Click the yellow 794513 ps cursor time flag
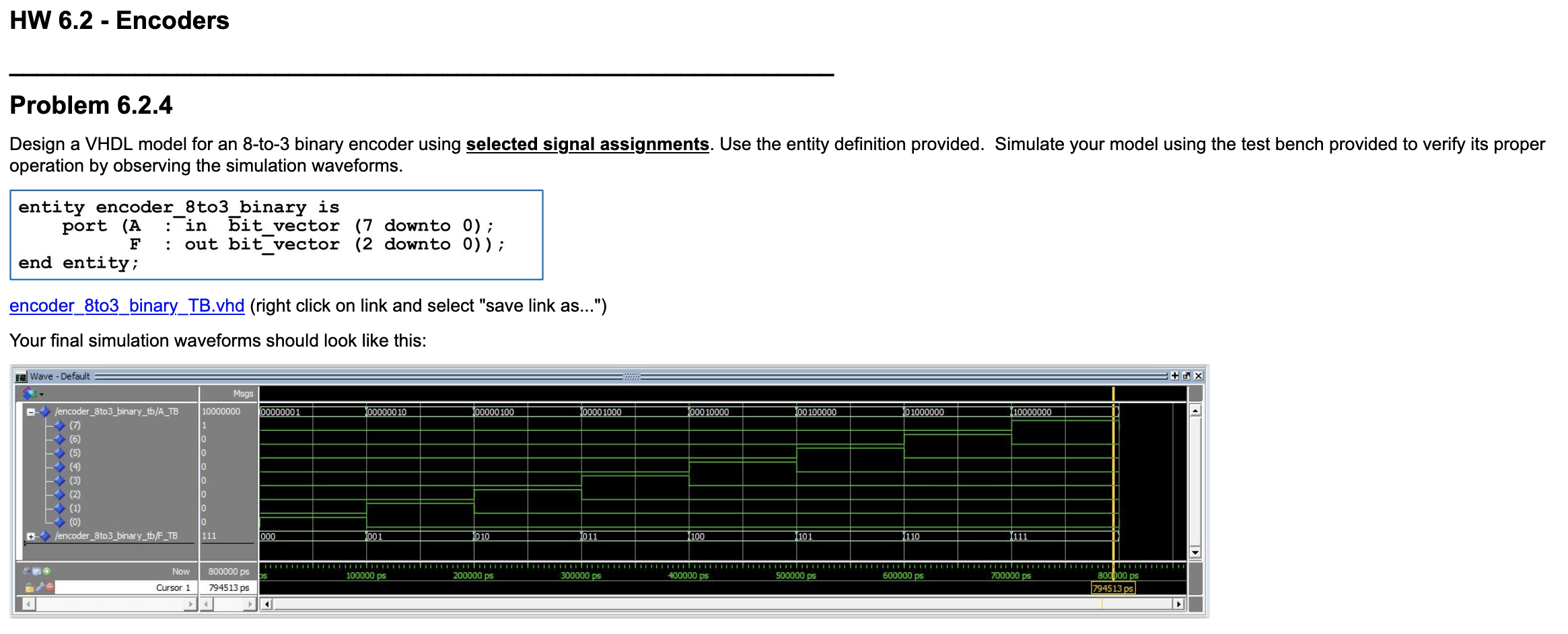The width and height of the screenshot is (1568, 634). [x=1113, y=588]
